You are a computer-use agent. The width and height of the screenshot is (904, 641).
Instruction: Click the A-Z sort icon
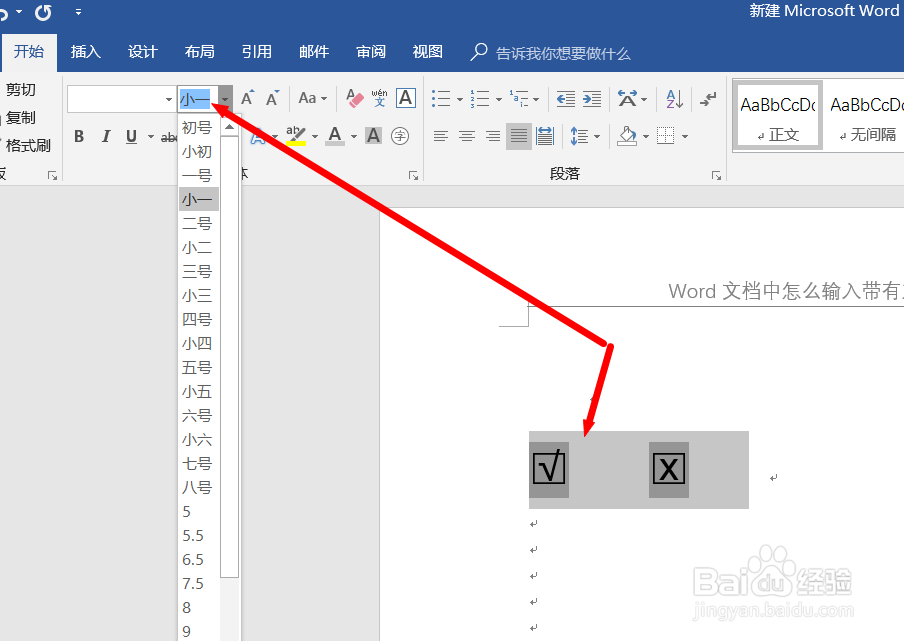671,99
